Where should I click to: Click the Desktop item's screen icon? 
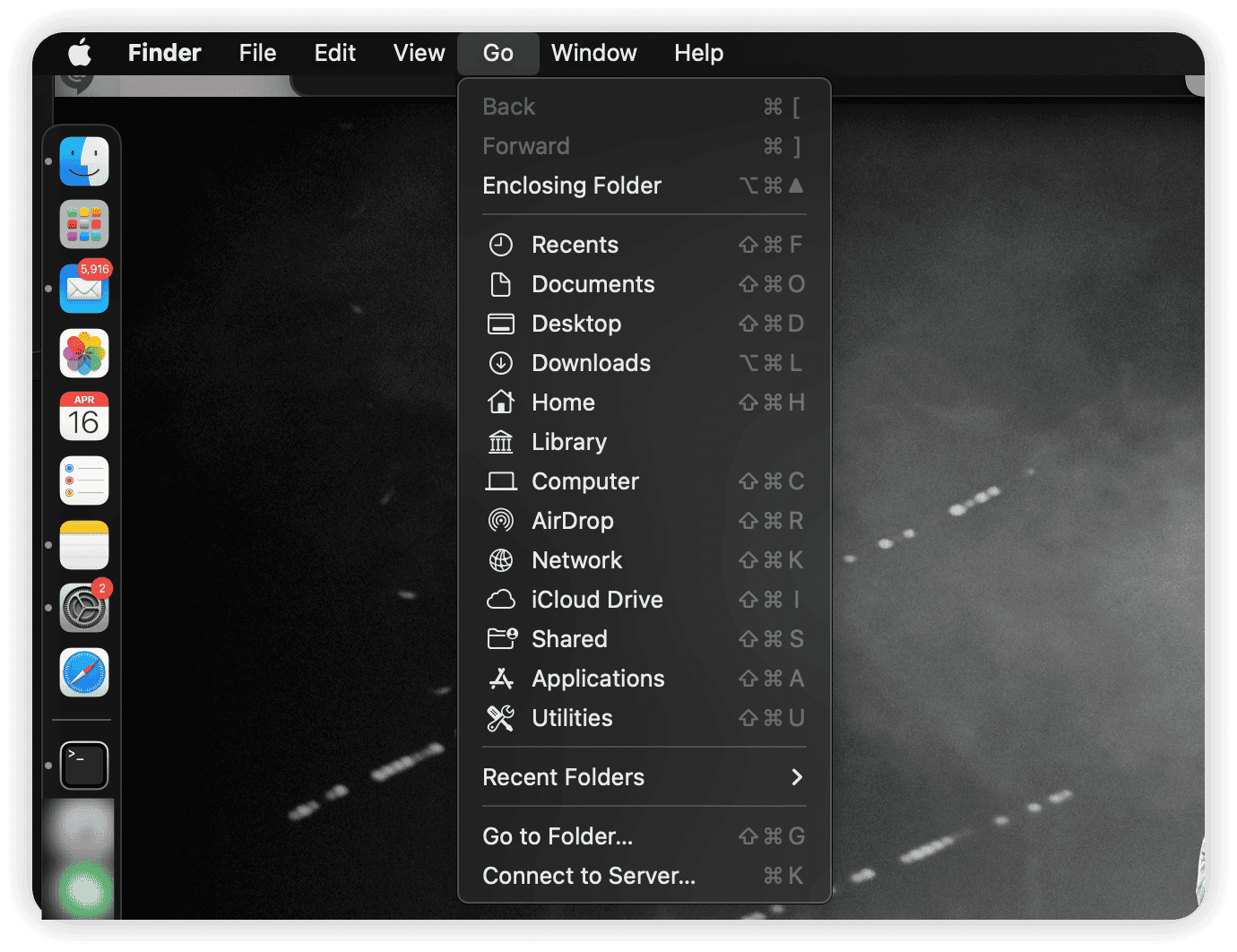501,324
